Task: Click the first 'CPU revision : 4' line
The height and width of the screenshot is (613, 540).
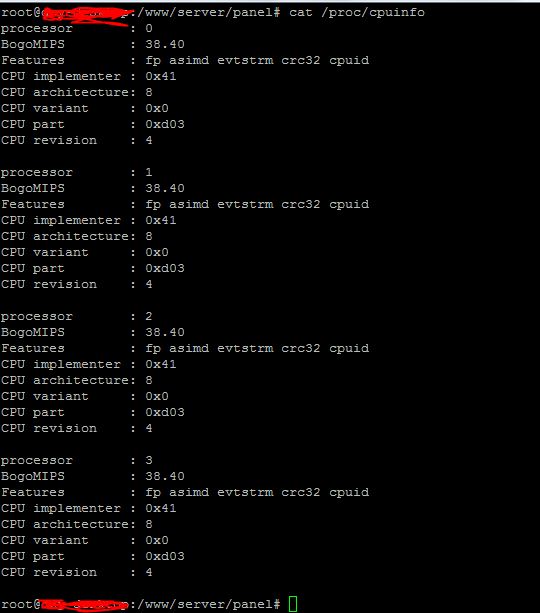Action: (x=77, y=140)
